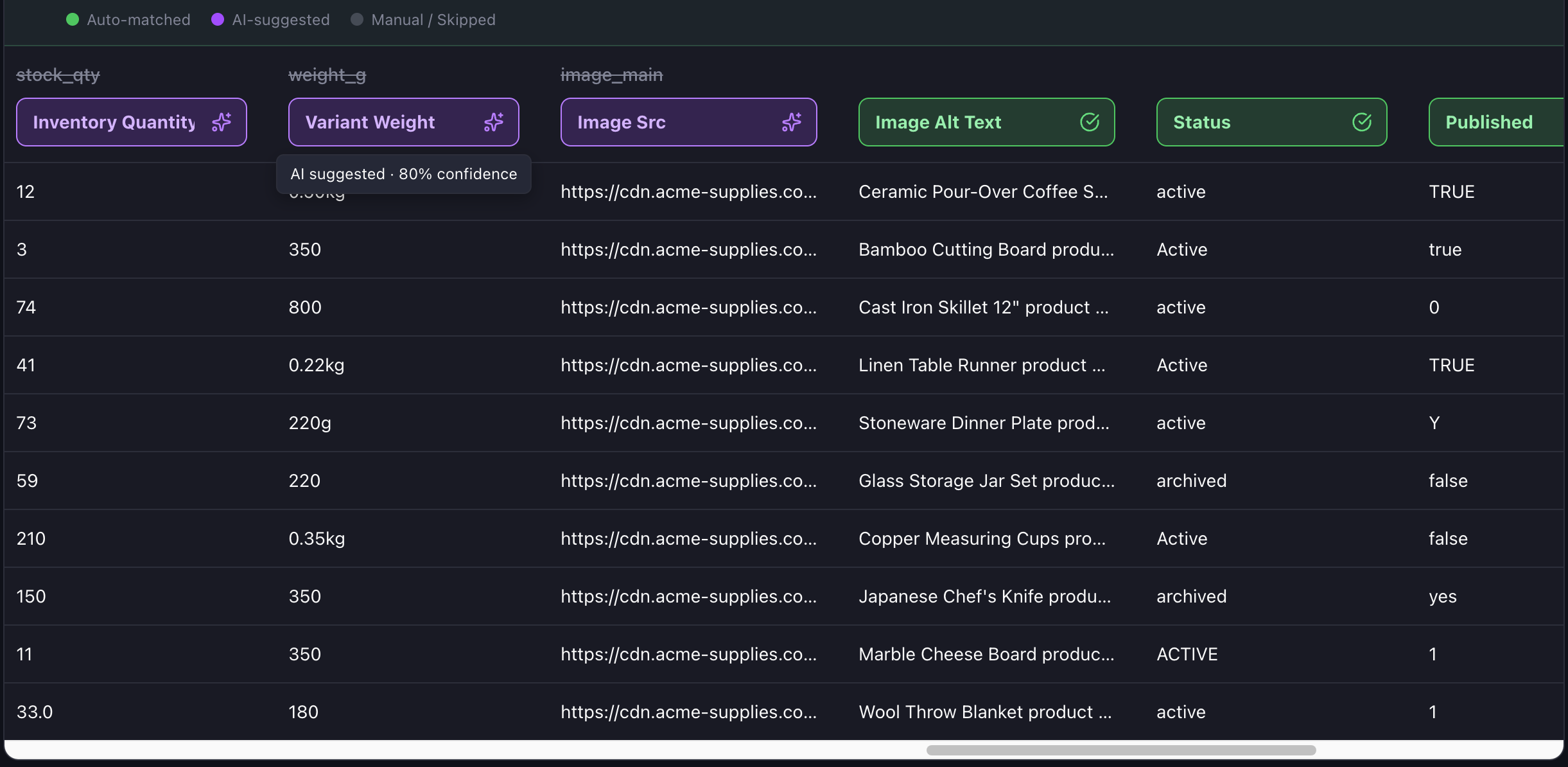Click the Published cell showing yes
This screenshot has height=767, width=1568.
[1443, 596]
